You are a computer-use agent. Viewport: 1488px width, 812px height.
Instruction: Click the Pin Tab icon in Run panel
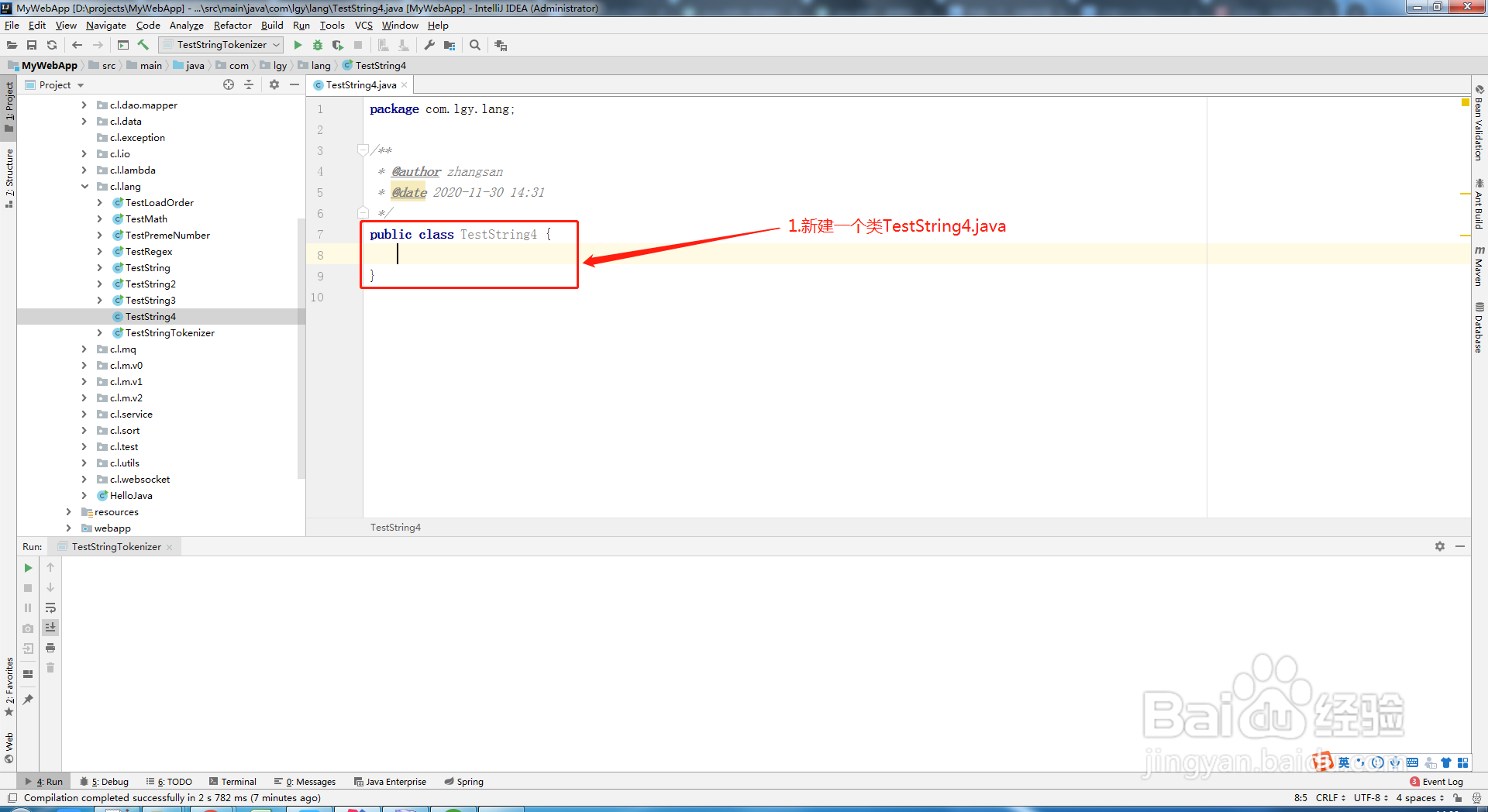tap(29, 700)
